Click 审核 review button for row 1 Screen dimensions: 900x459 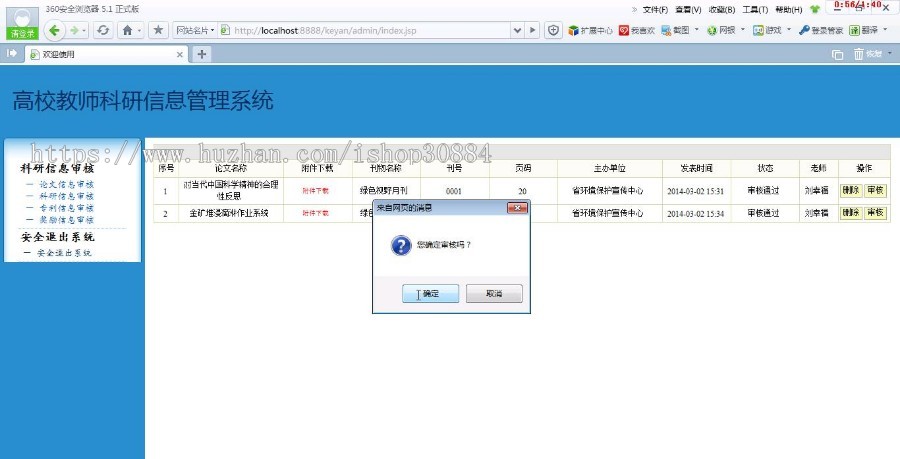coord(875,190)
